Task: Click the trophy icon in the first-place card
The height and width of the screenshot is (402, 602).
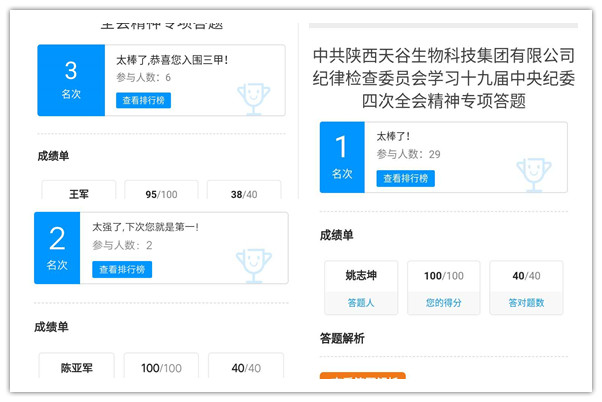Action: click(534, 174)
